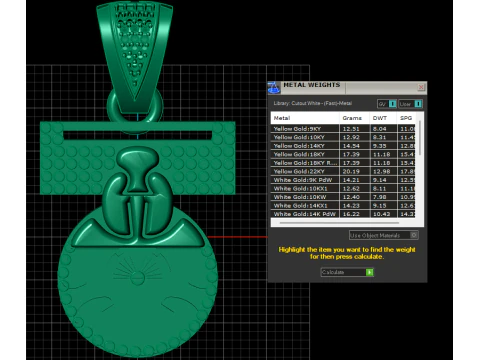
Task: Select the Yellow Gold:10KY row
Action: pyautogui.click(x=343, y=137)
